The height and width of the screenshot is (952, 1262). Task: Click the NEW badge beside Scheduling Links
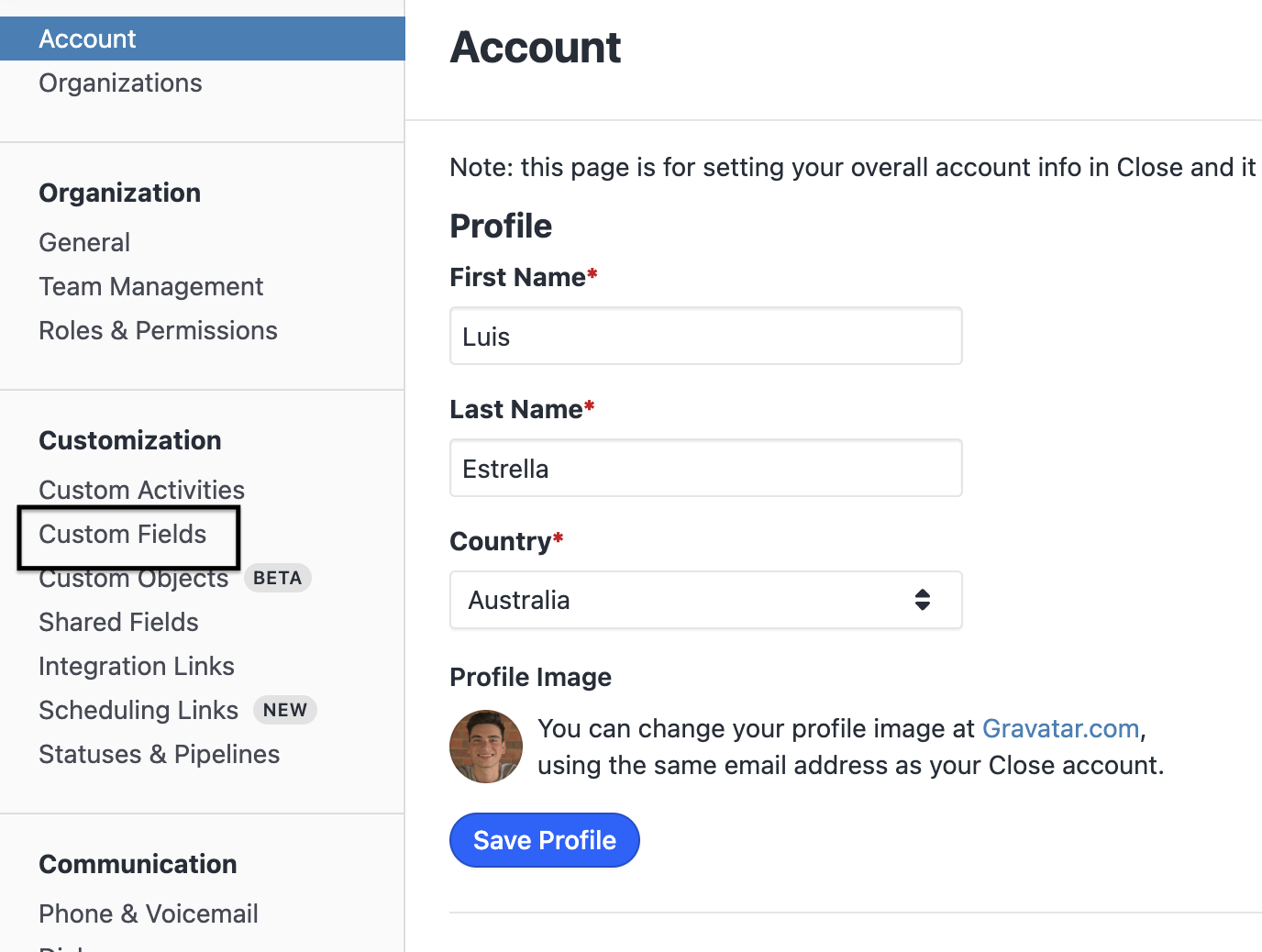(x=284, y=710)
